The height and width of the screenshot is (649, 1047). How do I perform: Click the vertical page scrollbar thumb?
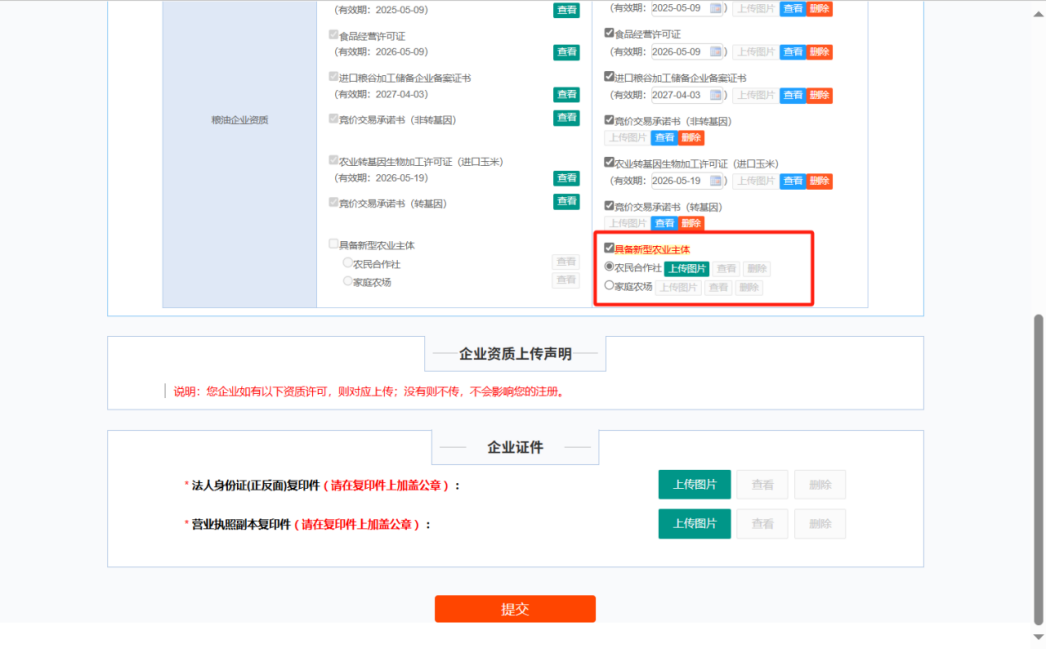point(1038,468)
